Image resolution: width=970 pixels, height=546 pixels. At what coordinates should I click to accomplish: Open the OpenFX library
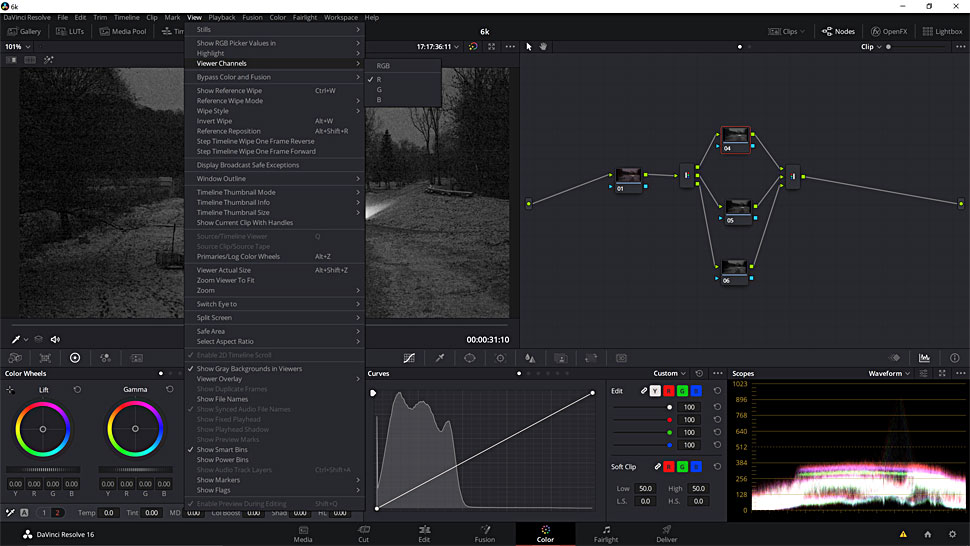point(889,31)
